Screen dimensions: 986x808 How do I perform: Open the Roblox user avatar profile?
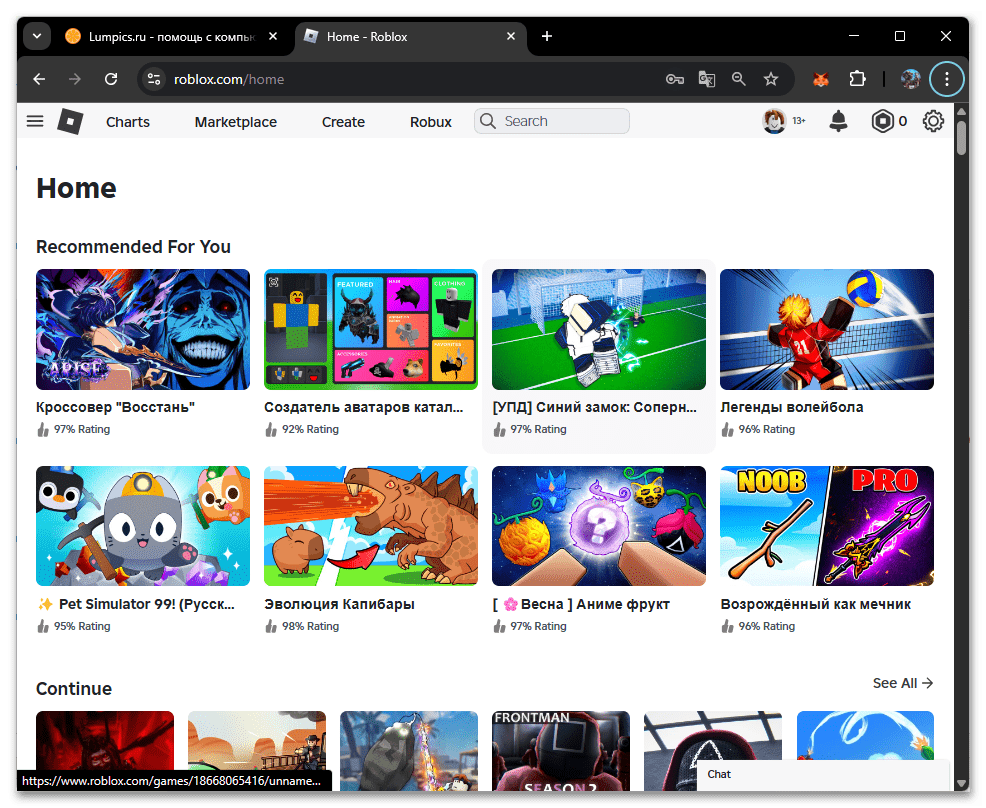pos(774,121)
